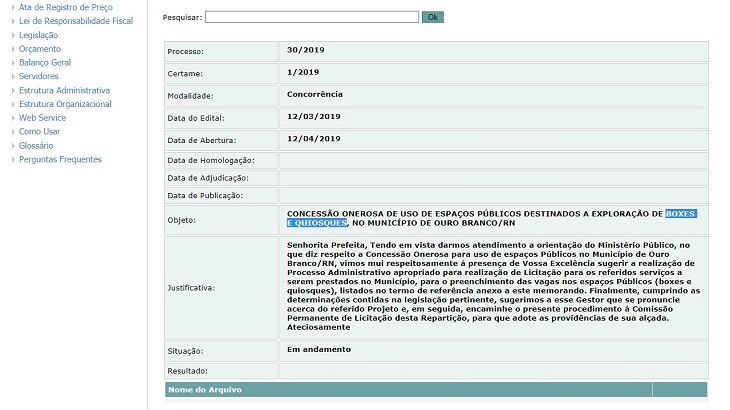Click the Data do Edital: label
This screenshot has height=410, width=730.
pyautogui.click(x=196, y=118)
